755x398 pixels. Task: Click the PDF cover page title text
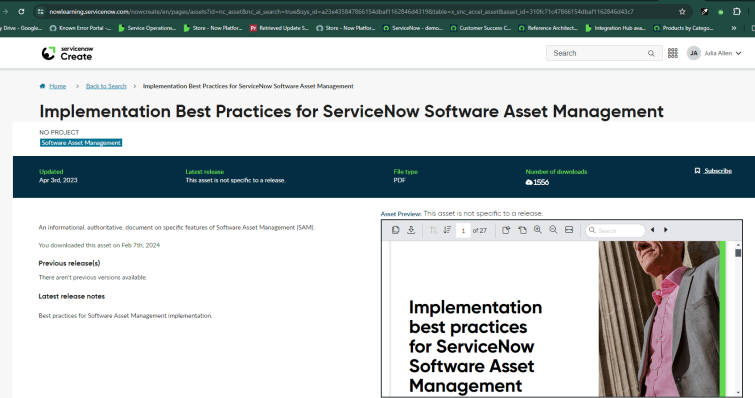click(475, 346)
